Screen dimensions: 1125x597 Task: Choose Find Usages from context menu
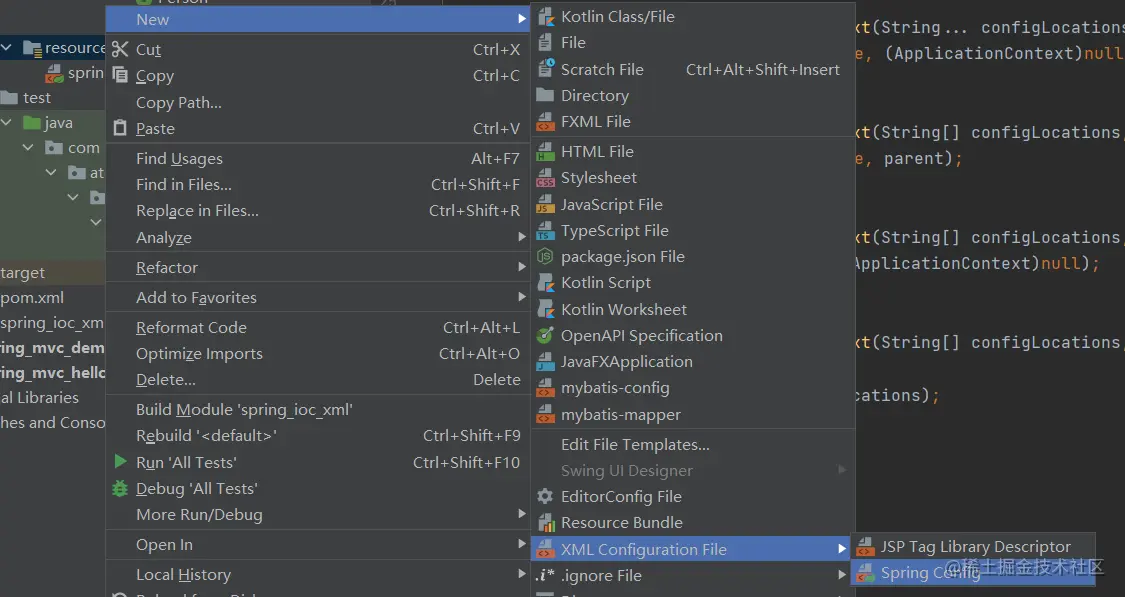point(179,159)
